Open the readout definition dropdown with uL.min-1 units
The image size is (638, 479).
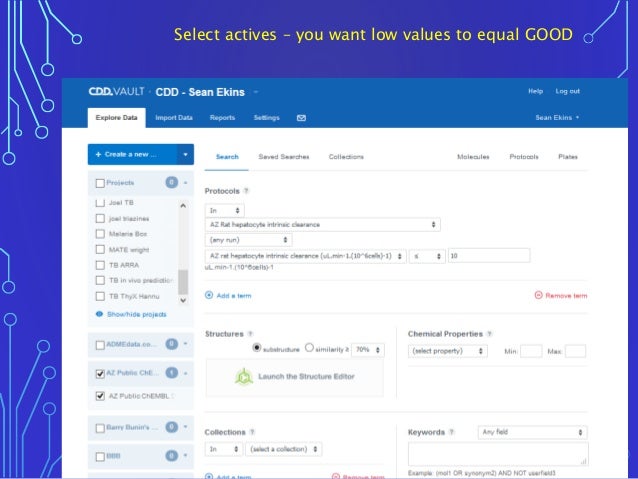click(x=306, y=256)
